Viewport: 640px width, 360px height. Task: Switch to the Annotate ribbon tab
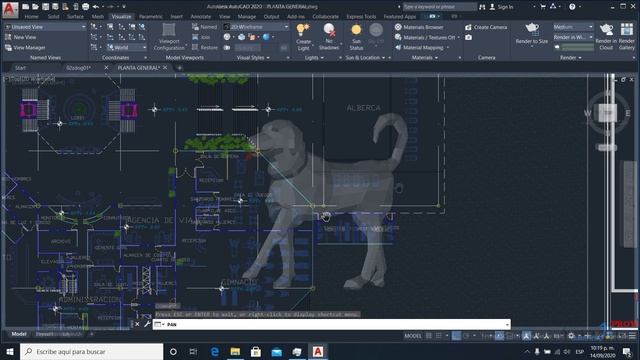click(x=201, y=17)
